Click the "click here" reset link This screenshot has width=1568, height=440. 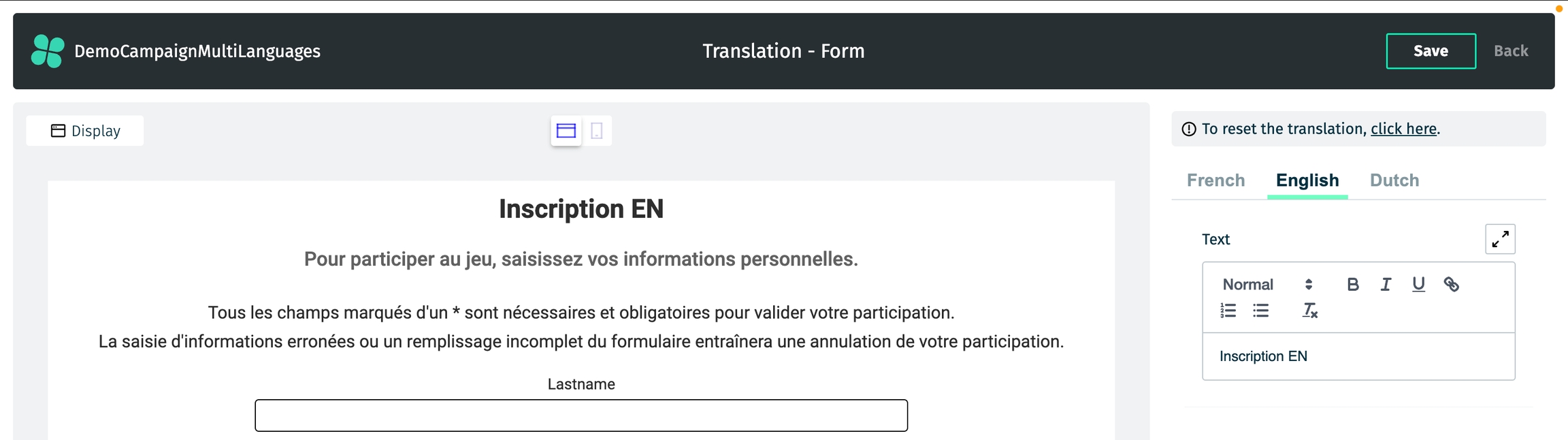click(1403, 129)
